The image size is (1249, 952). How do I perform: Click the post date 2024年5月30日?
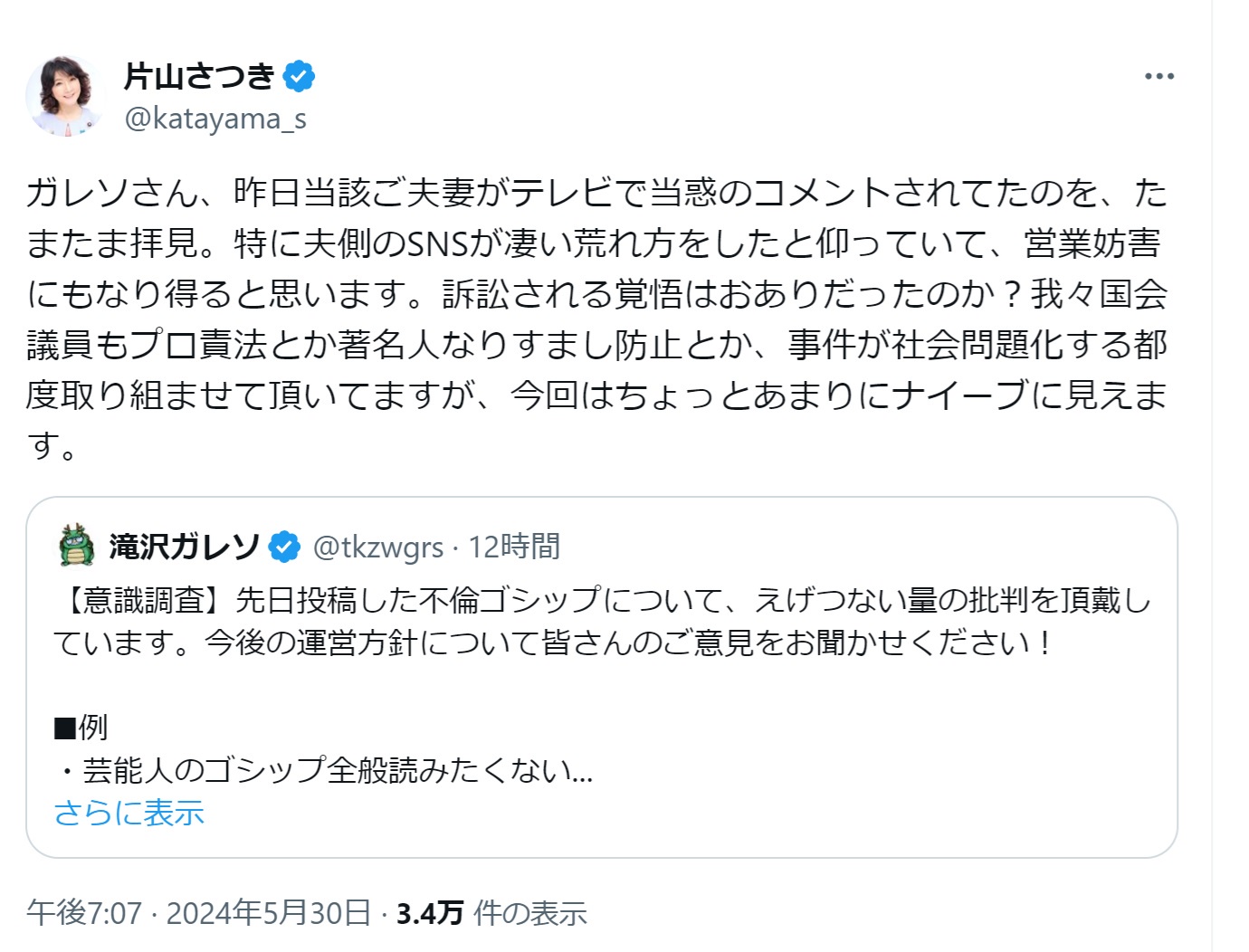click(x=269, y=913)
